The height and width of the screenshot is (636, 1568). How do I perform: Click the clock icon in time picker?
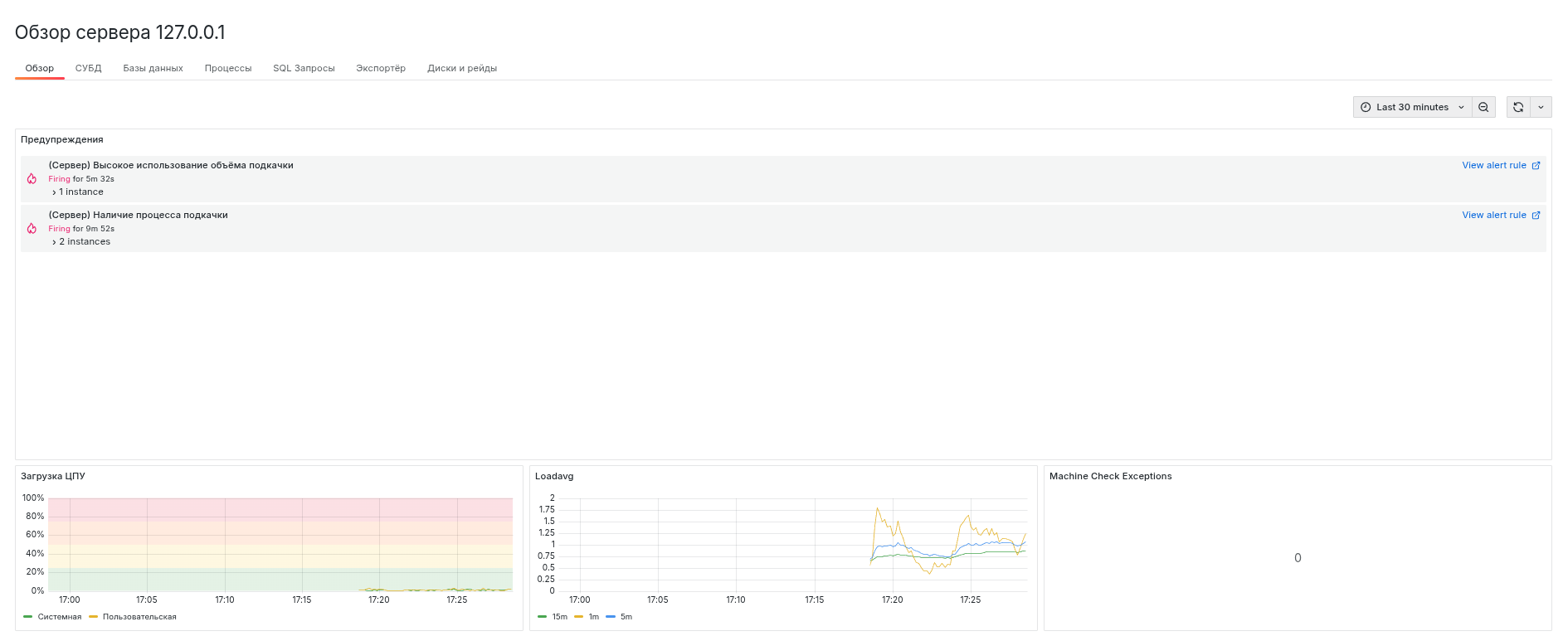click(x=1366, y=107)
